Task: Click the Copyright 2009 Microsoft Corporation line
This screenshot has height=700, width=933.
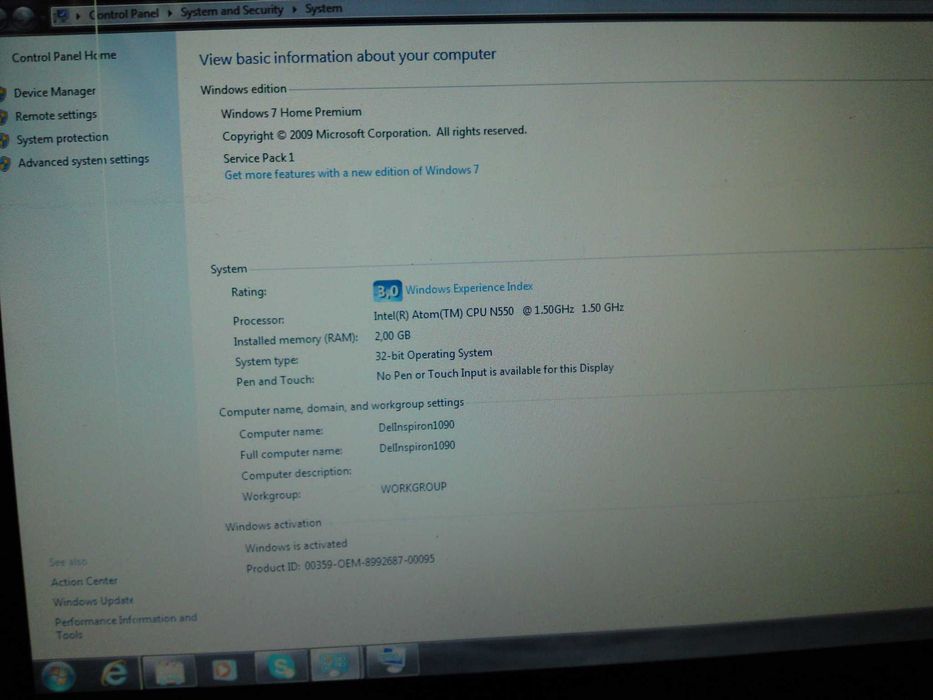Action: (x=374, y=133)
